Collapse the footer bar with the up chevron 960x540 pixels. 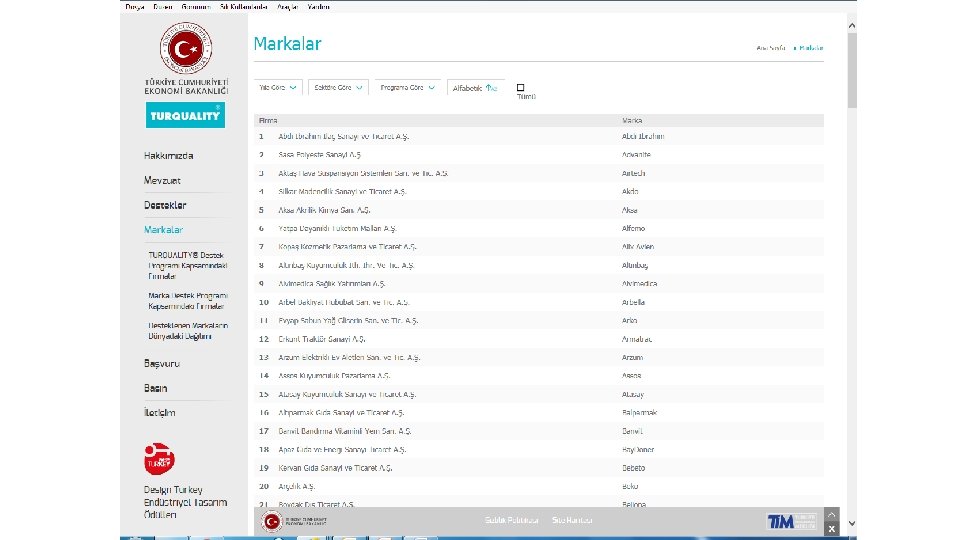[x=831, y=514]
